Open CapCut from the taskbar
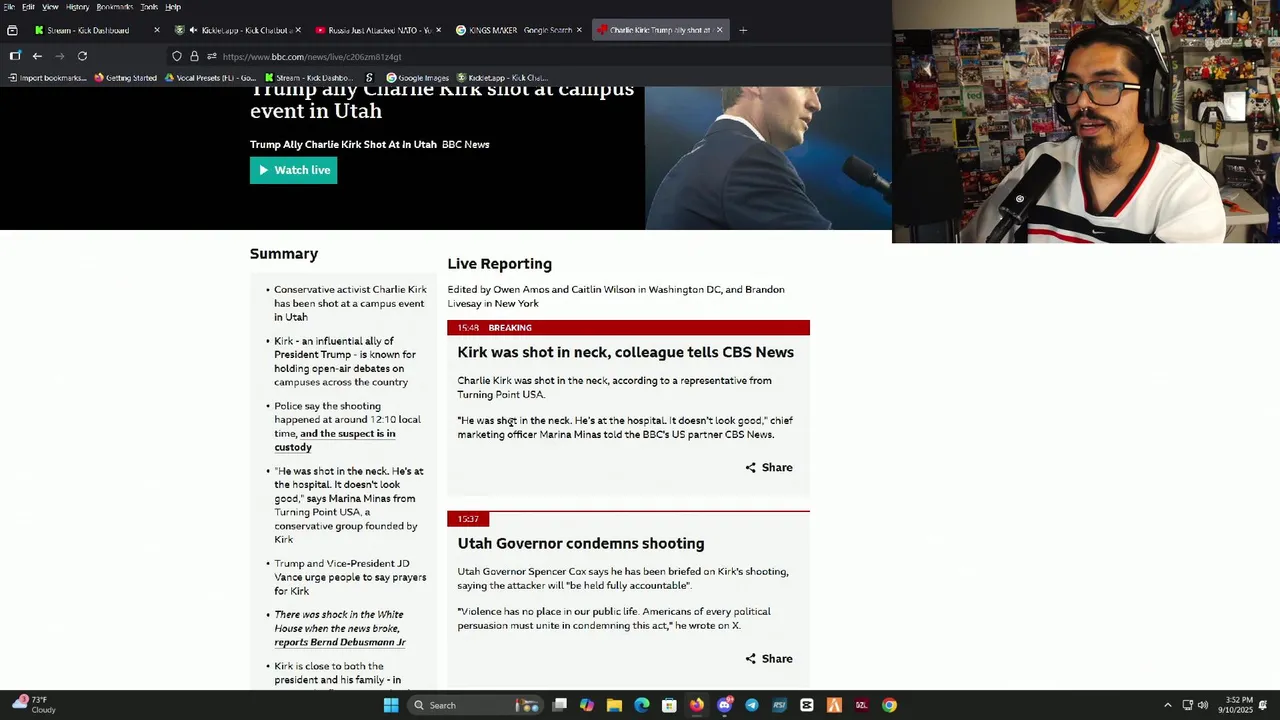 coord(807,705)
